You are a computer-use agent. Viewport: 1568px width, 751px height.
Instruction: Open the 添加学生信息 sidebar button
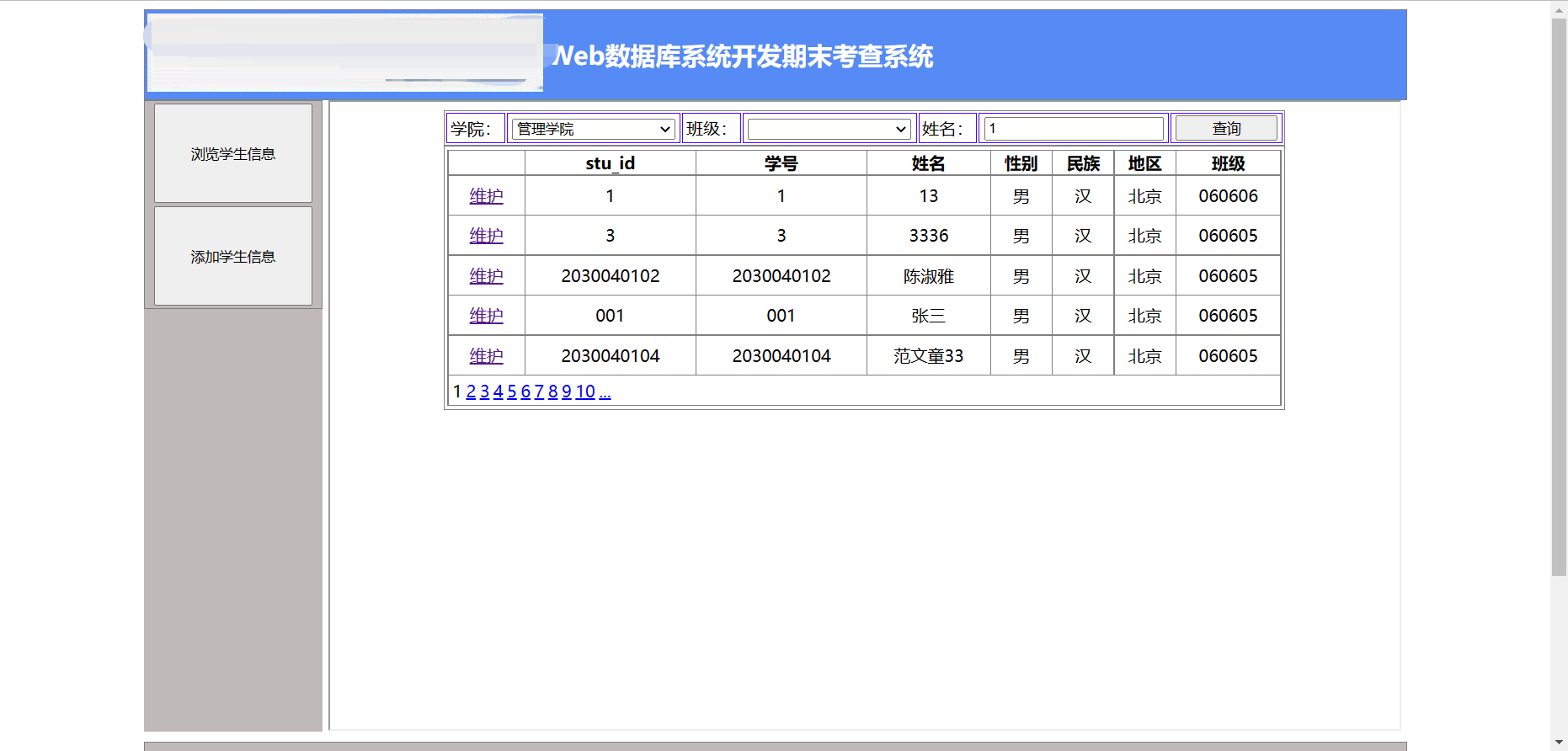click(x=233, y=256)
